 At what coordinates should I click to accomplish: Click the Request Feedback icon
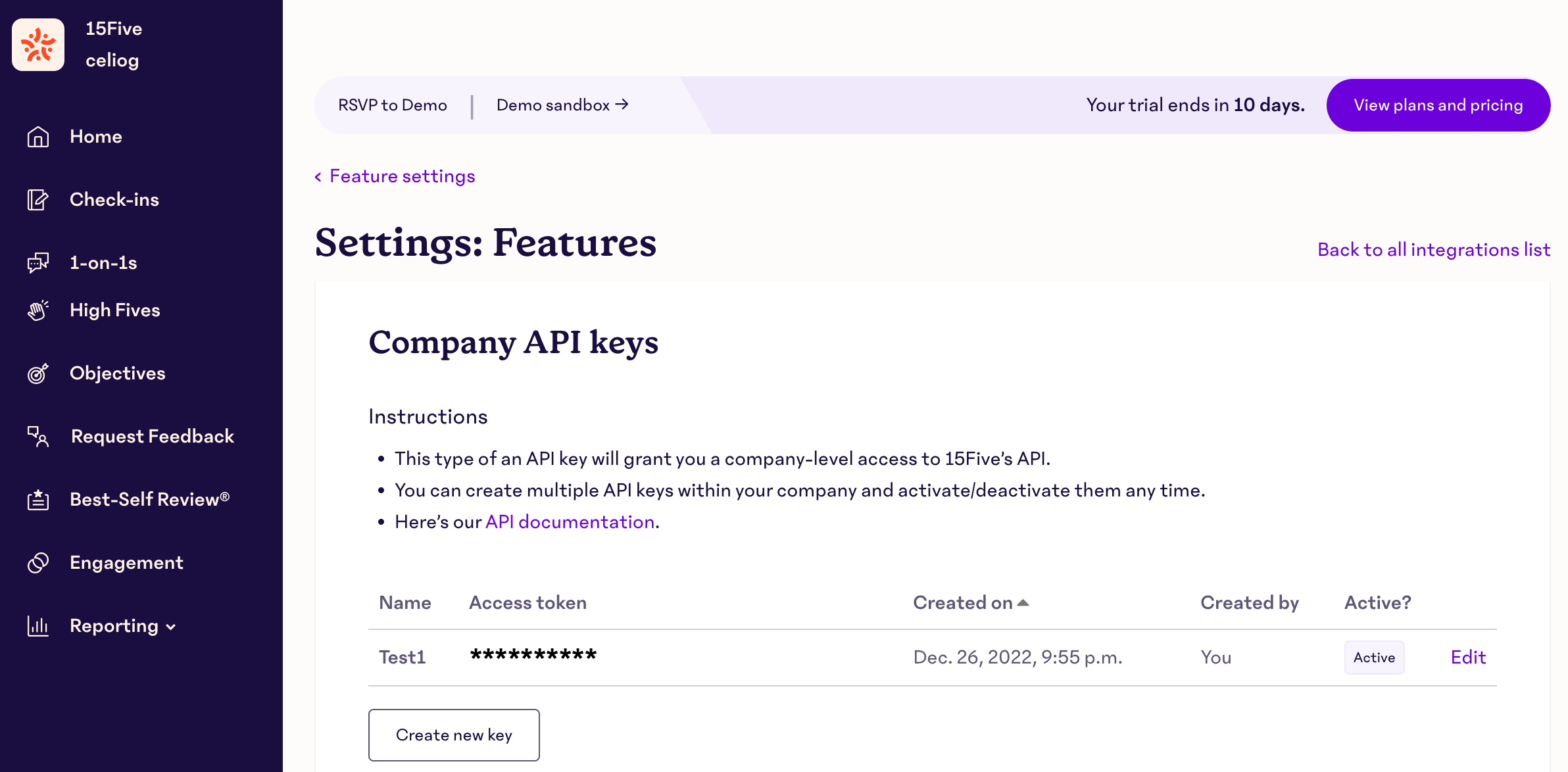[x=38, y=437]
